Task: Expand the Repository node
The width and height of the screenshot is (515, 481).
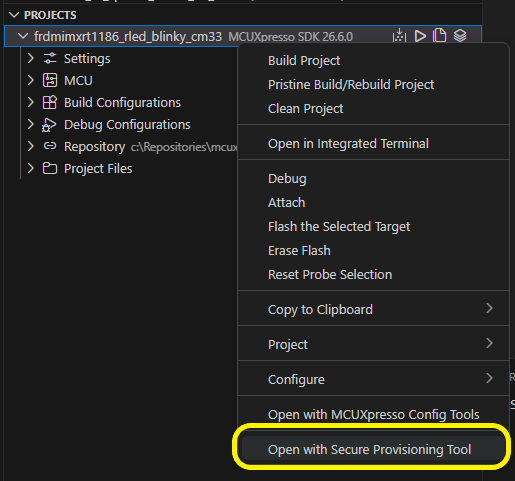Action: [x=31, y=146]
